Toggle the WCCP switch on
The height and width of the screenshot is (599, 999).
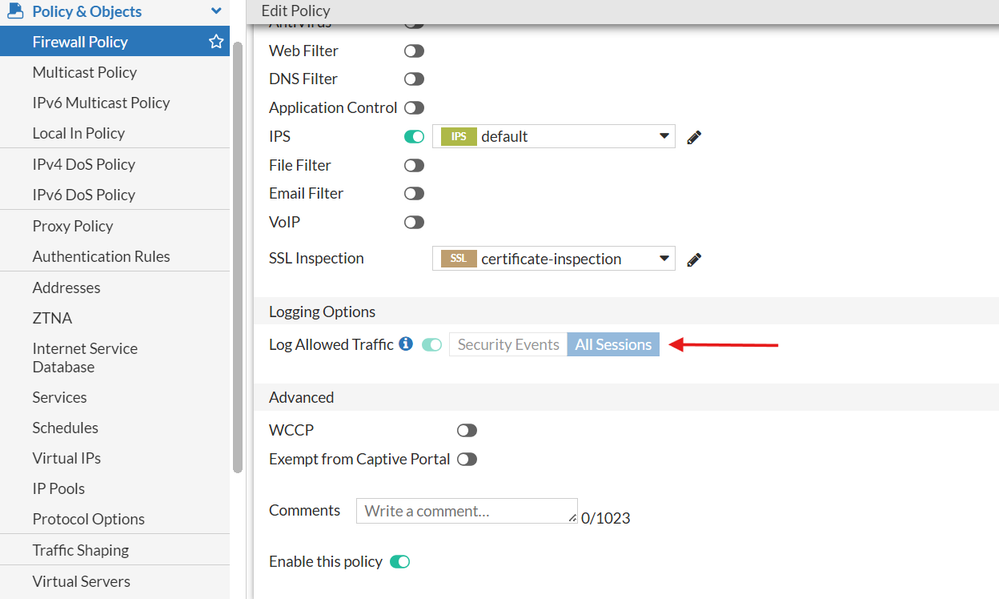coord(466,430)
